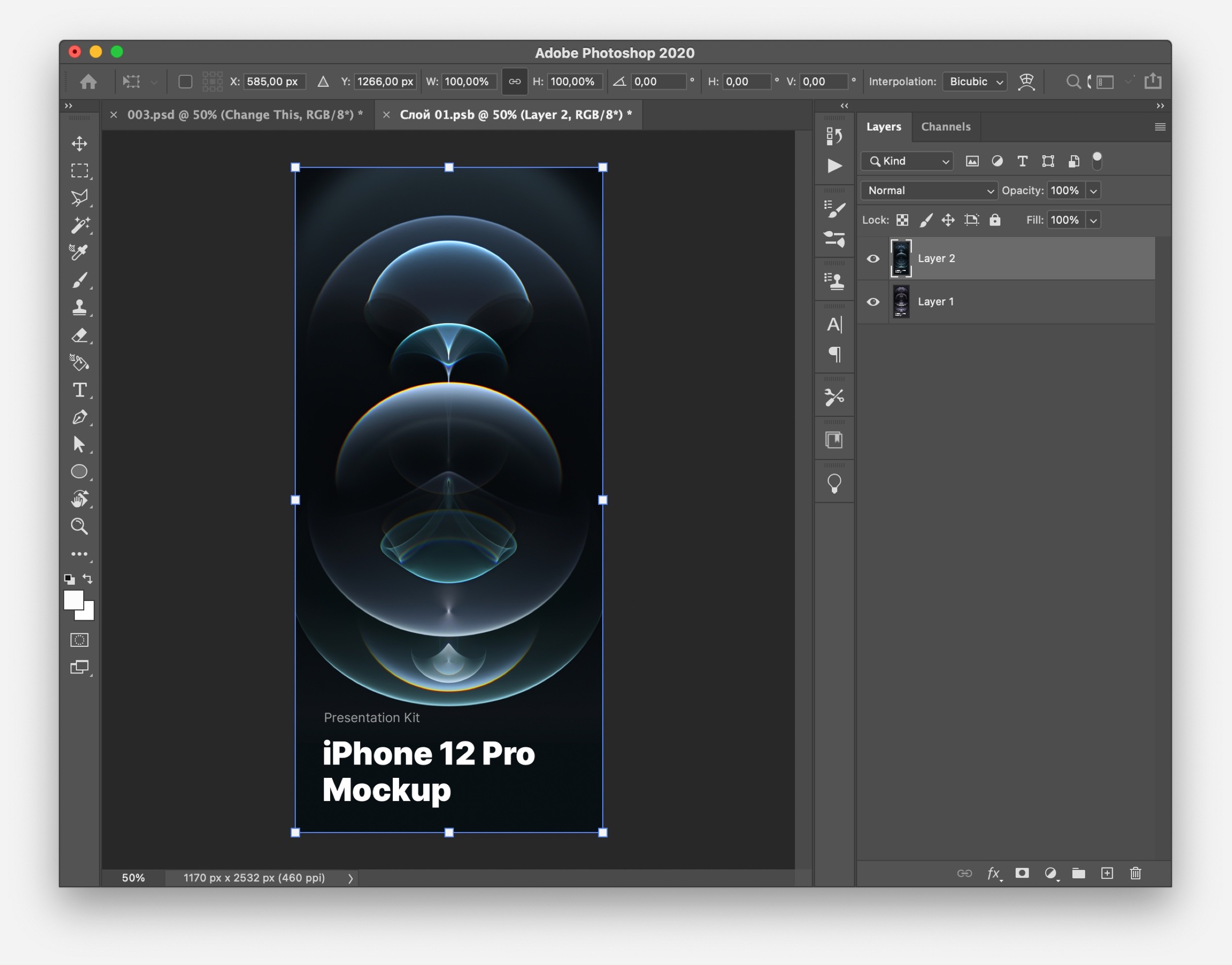Select the Rectangular Marquee tool
The width and height of the screenshot is (1232, 965).
click(x=79, y=170)
